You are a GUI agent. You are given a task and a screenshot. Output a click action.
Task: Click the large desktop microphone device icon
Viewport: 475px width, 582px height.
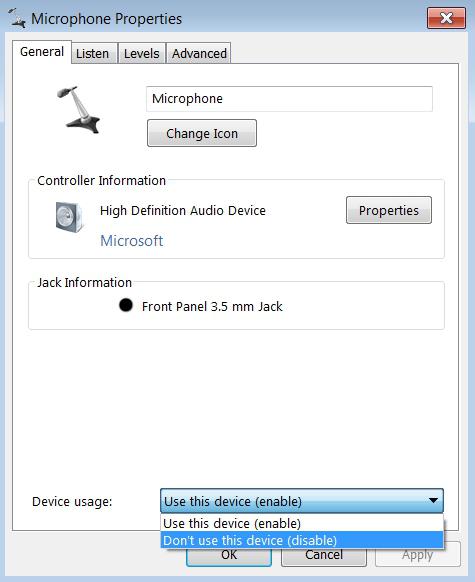[79, 109]
